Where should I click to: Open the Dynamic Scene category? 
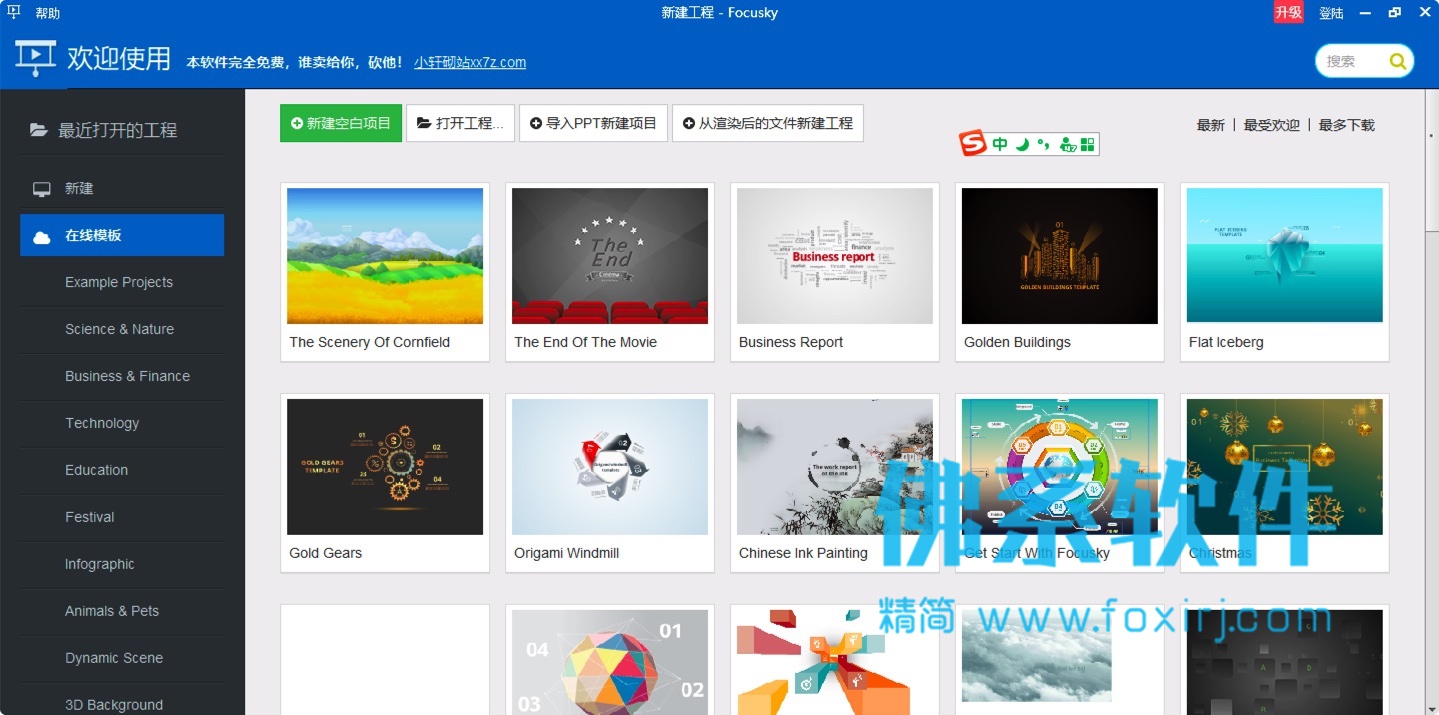click(114, 658)
